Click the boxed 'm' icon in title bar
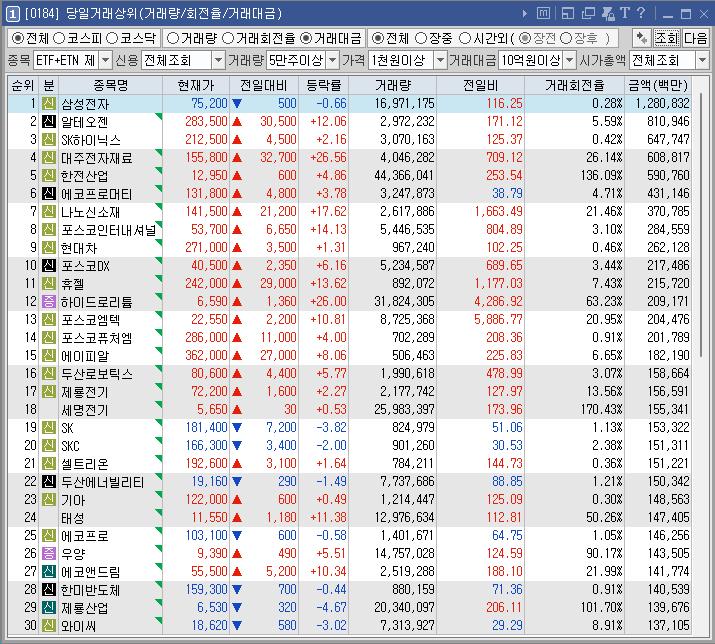Image resolution: width=715 pixels, height=644 pixels. pyautogui.click(x=543, y=13)
